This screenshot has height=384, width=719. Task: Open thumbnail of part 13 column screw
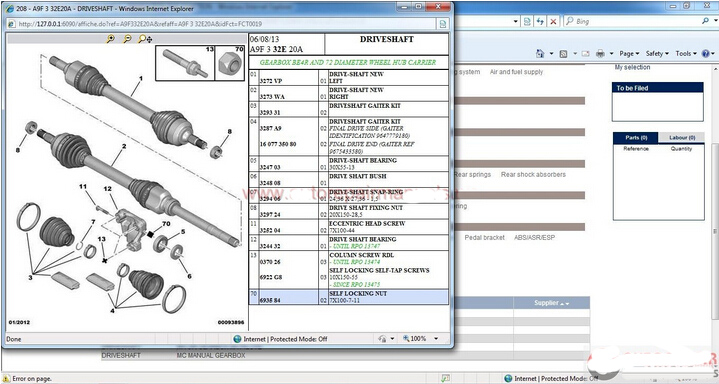click(185, 63)
